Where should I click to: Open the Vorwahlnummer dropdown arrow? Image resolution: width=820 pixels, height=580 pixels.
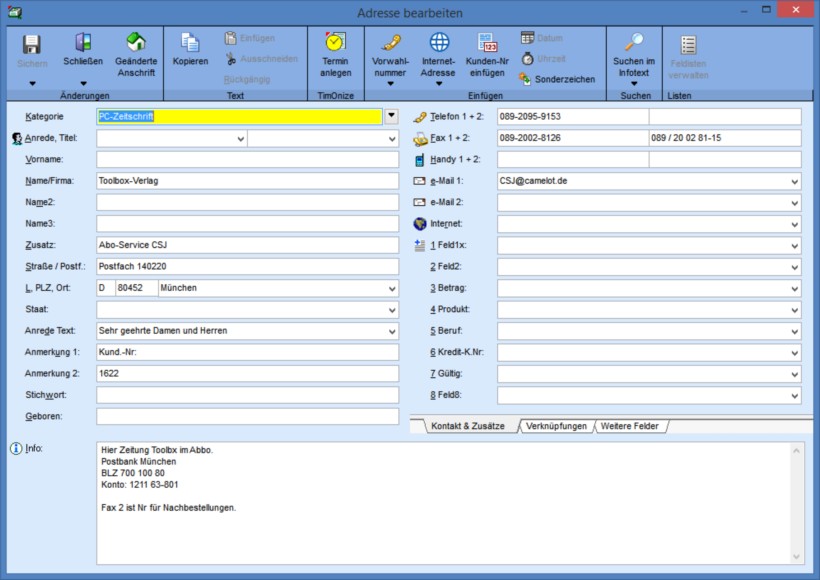coord(391,83)
